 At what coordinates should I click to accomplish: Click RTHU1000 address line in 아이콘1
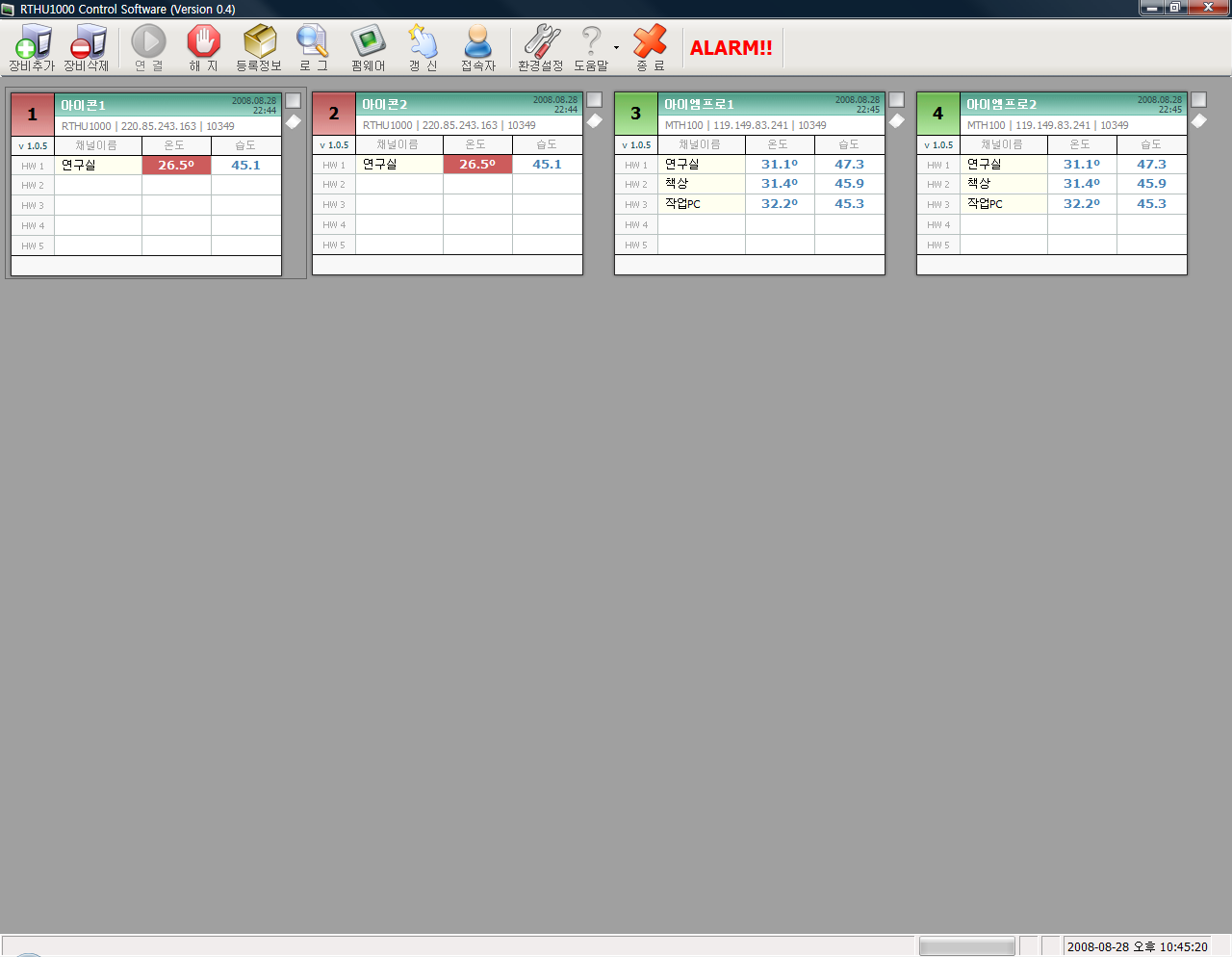(148, 126)
